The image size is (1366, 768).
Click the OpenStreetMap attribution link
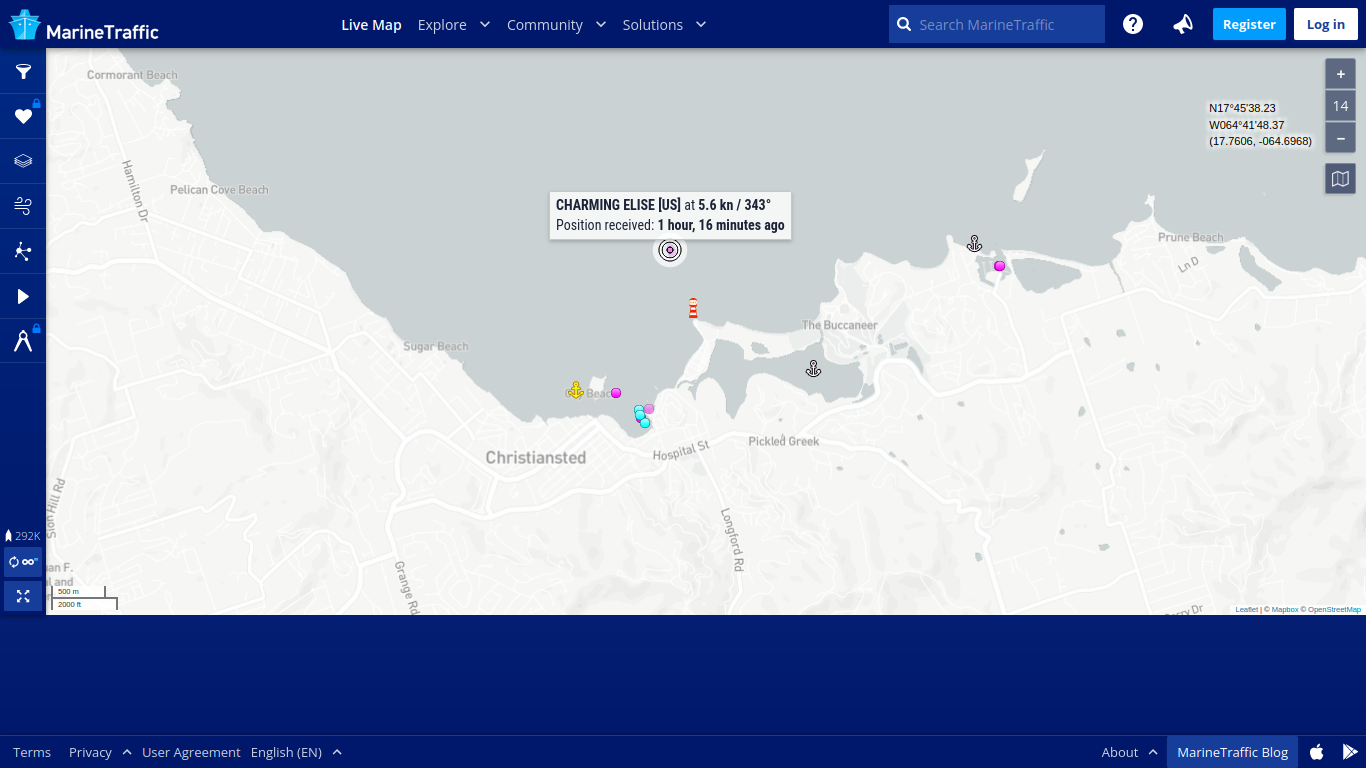pyautogui.click(x=1334, y=609)
